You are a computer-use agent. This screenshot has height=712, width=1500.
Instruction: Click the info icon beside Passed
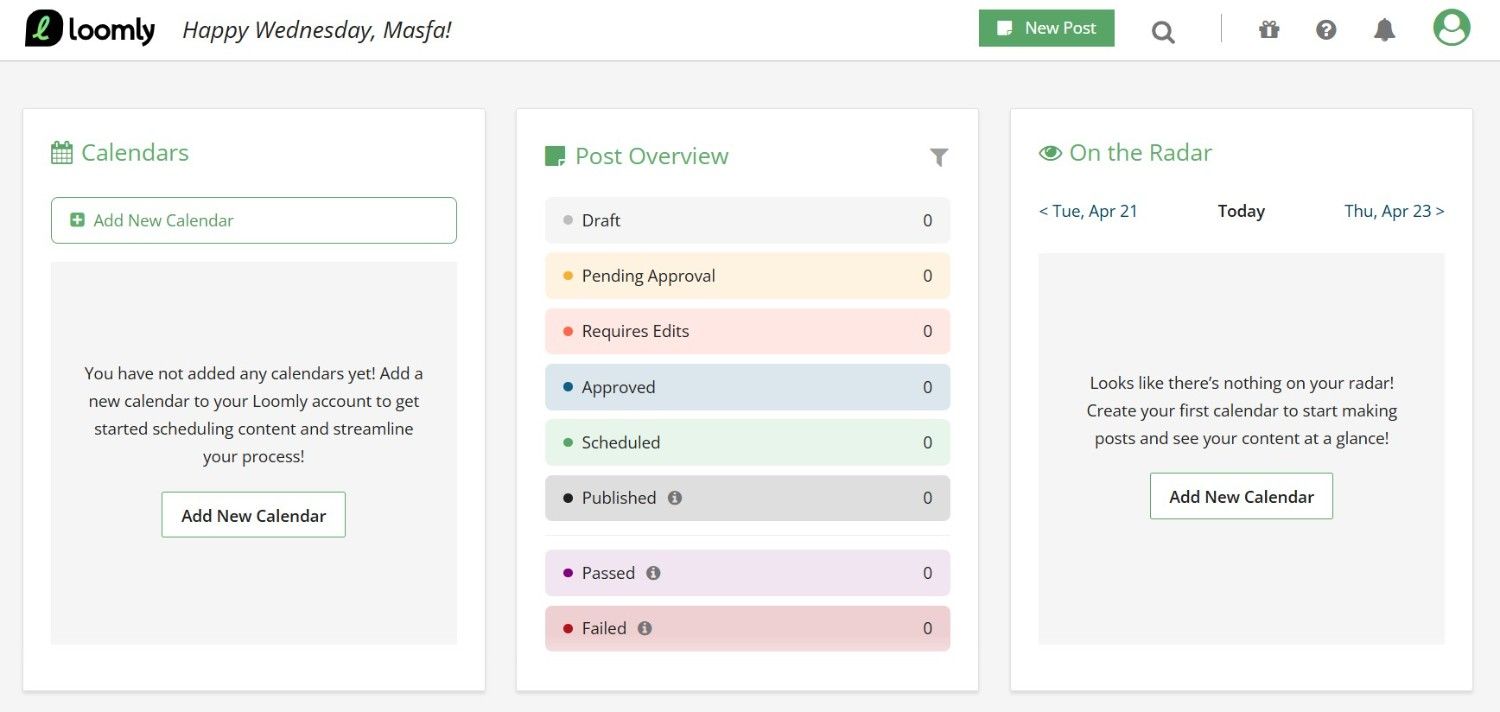653,572
